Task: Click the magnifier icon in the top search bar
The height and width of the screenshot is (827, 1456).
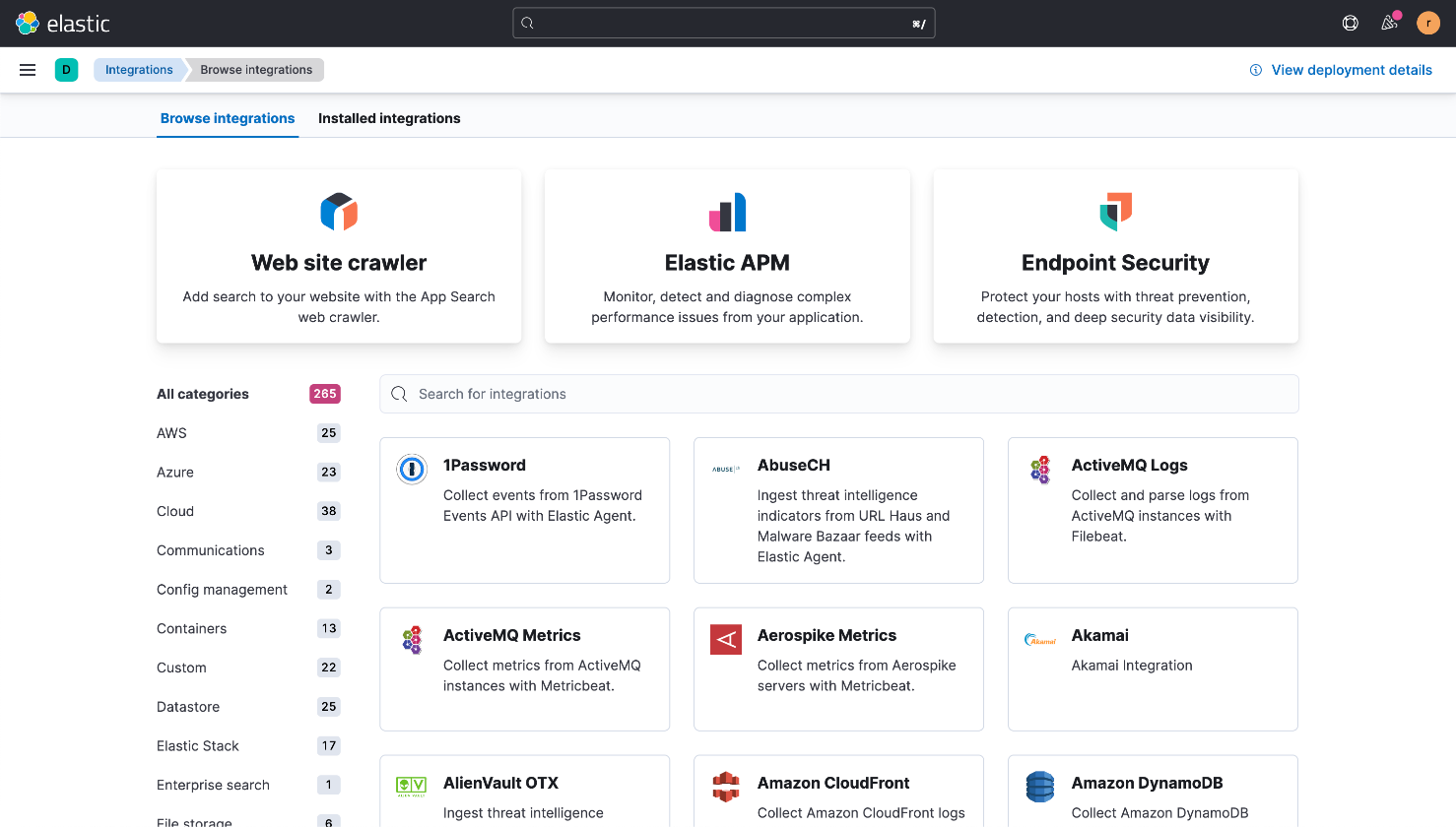Action: (527, 23)
